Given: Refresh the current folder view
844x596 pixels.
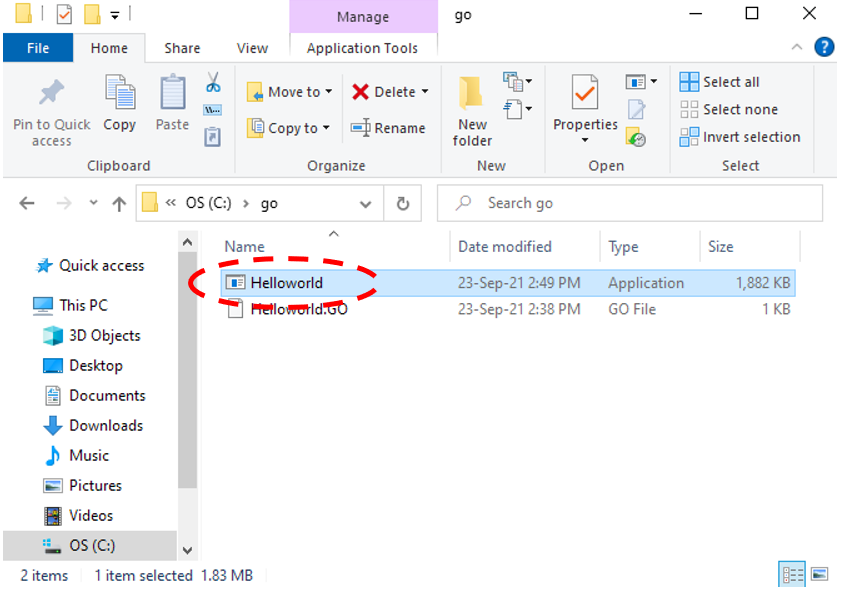Looking at the screenshot, I should point(403,203).
